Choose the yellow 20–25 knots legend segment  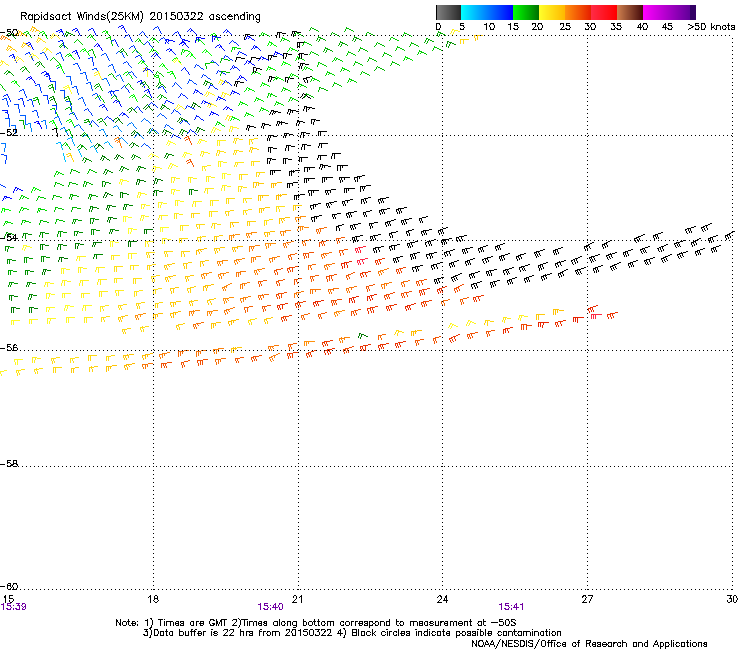click(x=552, y=12)
